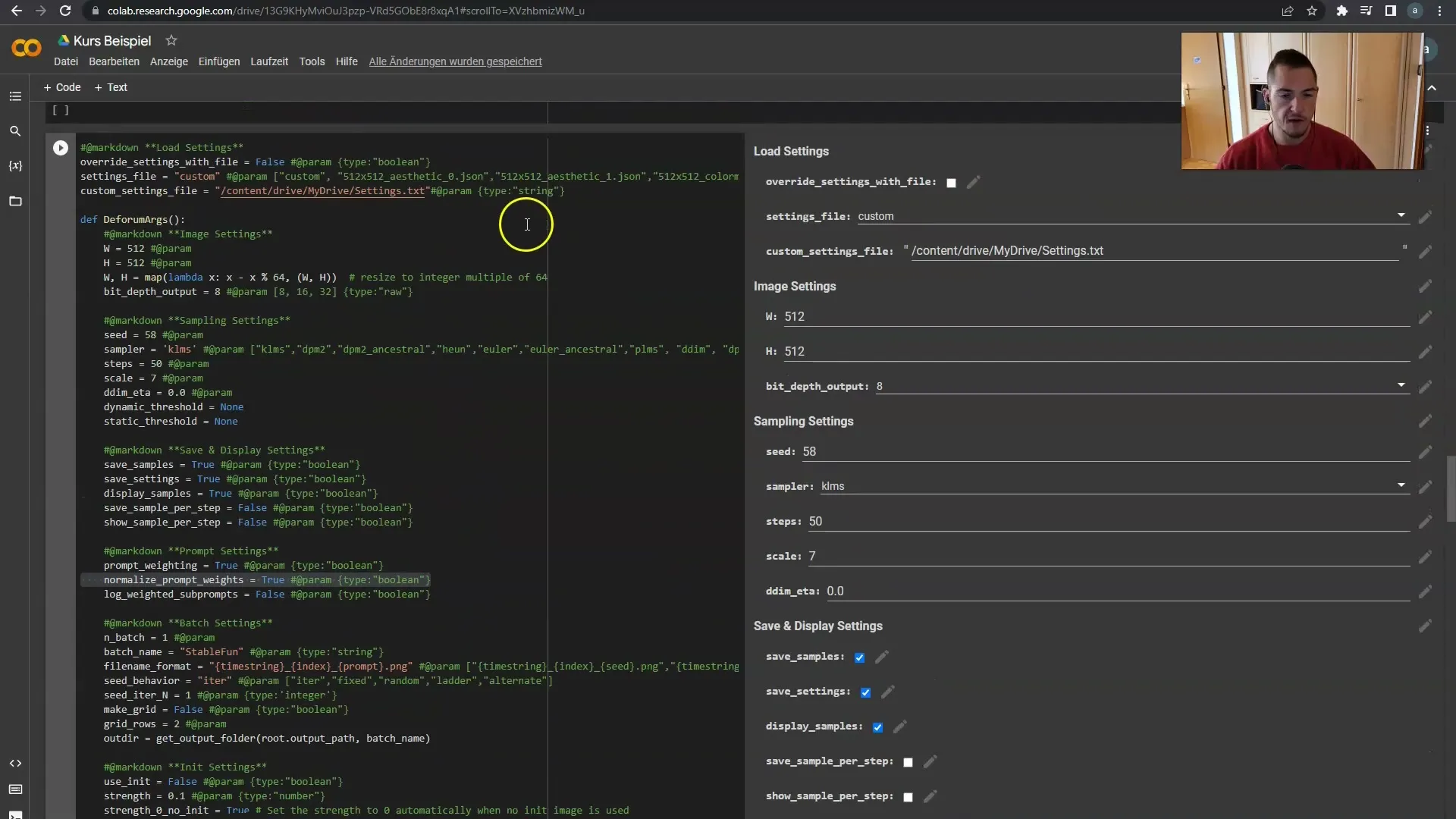
Task: Uncheck the save_samples checkbox
Action: tap(859, 657)
